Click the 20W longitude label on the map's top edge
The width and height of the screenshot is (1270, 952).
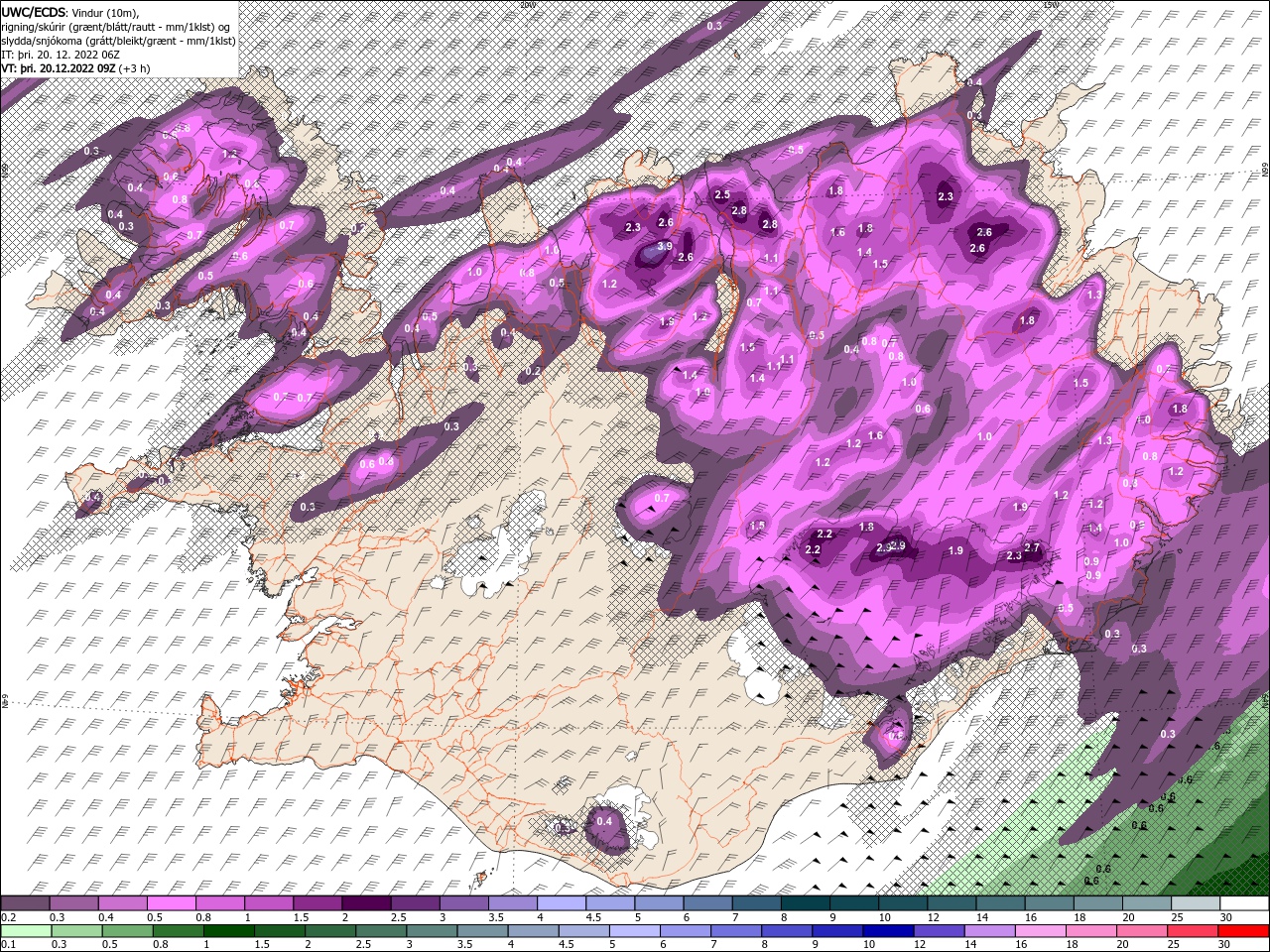pos(528,4)
